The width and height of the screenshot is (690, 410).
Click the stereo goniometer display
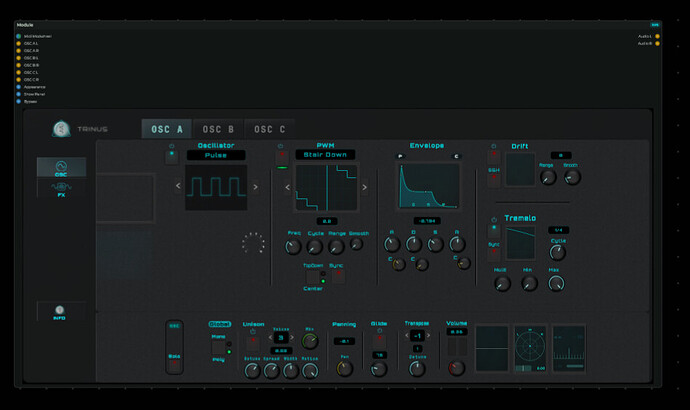(530, 348)
